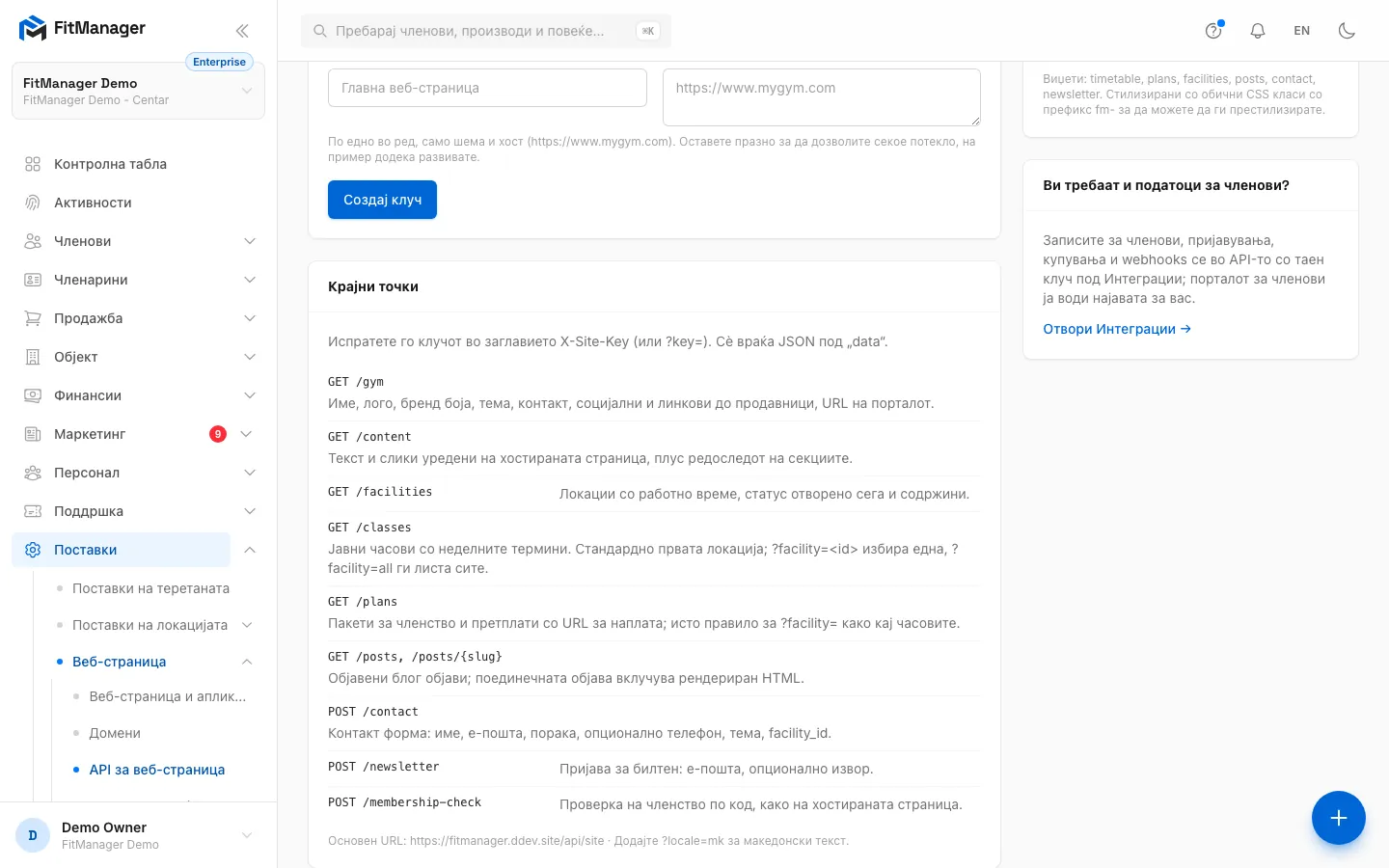Expand the Членарини submenu chevron
1389x868 pixels.
point(250,280)
